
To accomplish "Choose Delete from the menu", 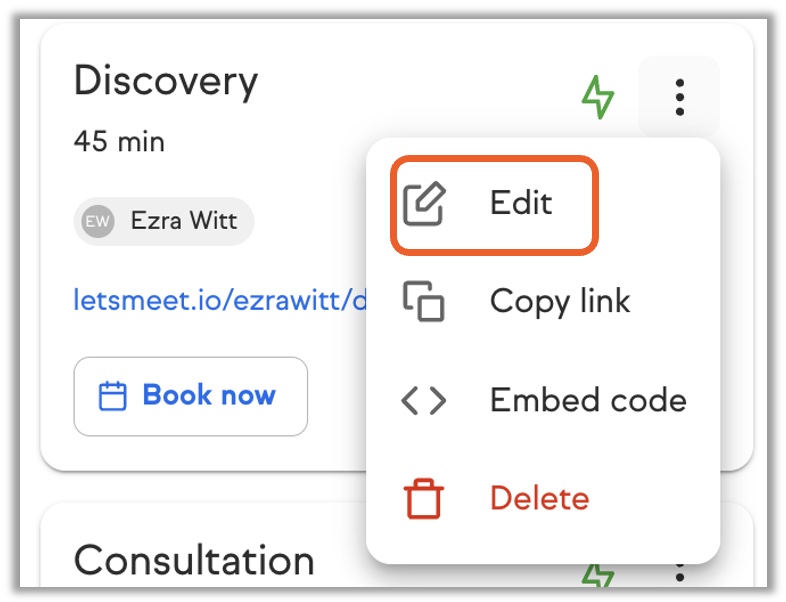I will (539, 498).
